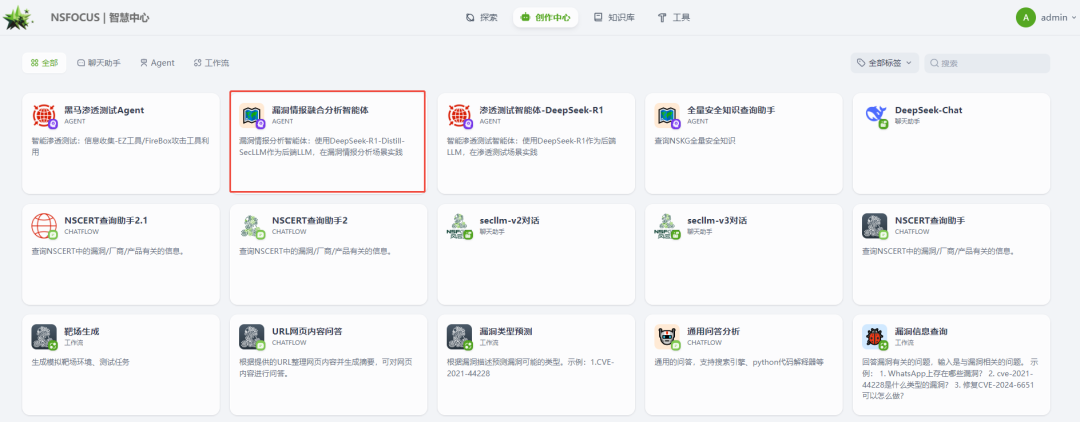Open NSCERT查询助手2.1 card title
The image size is (1080, 422).
click(106, 220)
